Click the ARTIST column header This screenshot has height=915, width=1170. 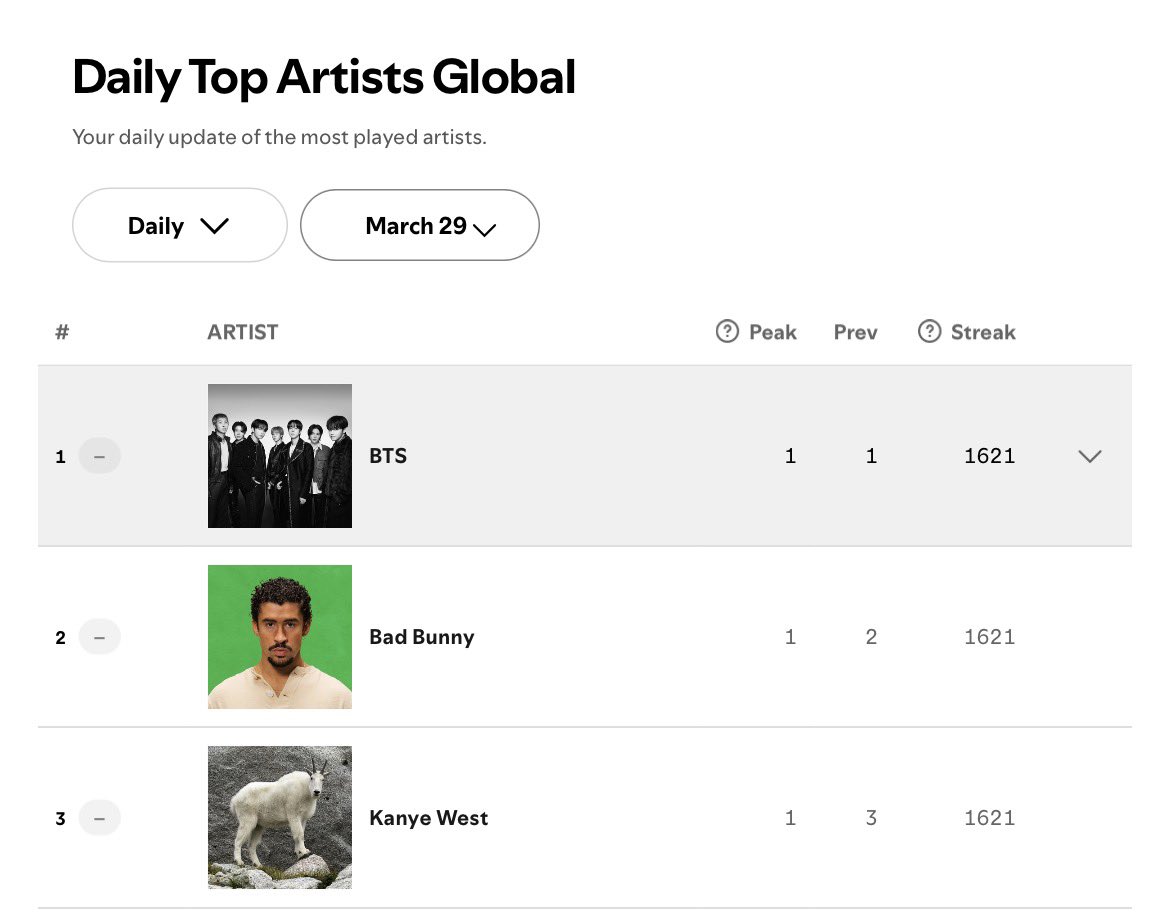242,332
